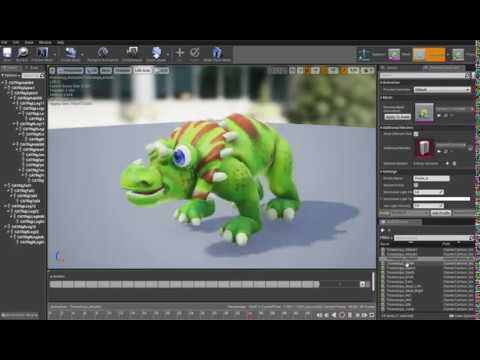Click the record button in playback controls

click(x=342, y=315)
